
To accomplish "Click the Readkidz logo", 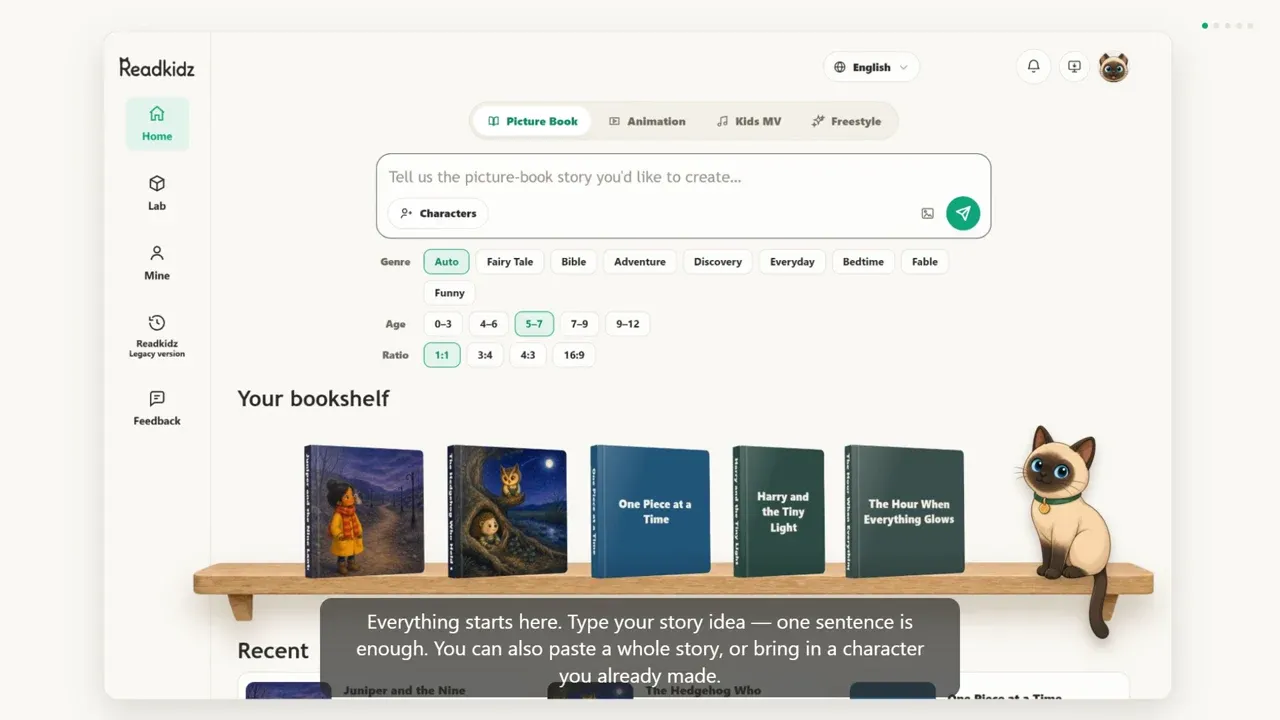I will (x=157, y=67).
